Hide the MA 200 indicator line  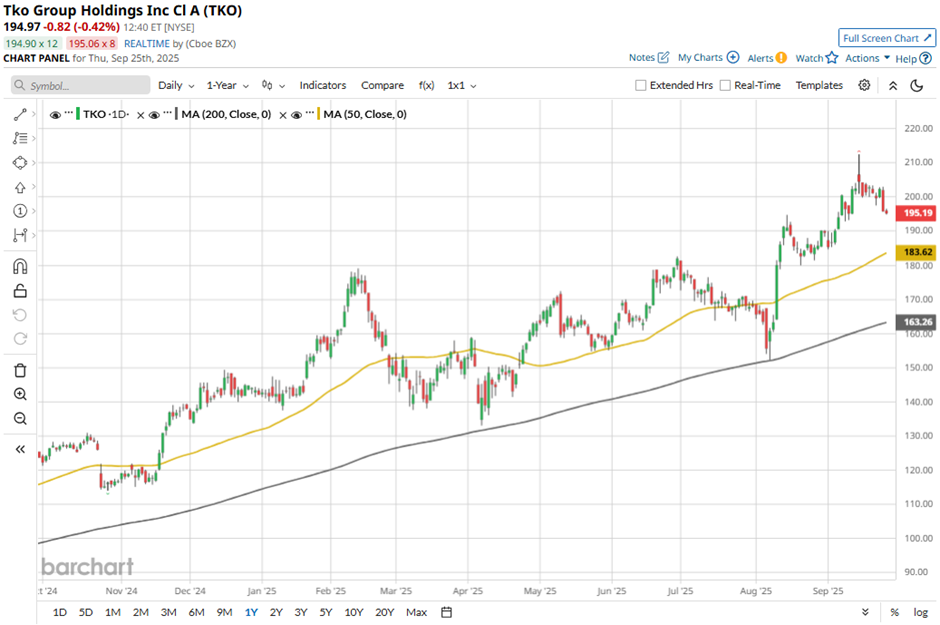tap(154, 114)
